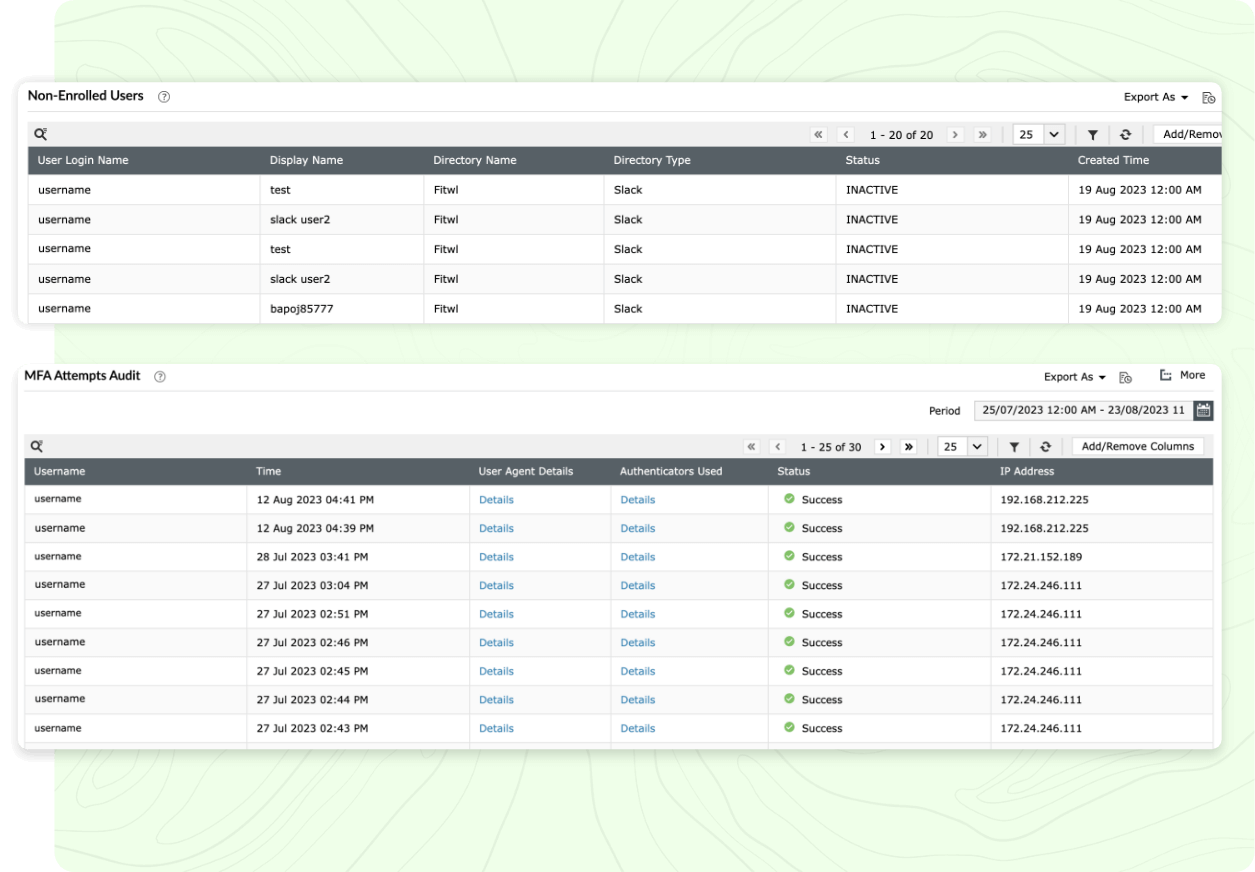Image resolution: width=1255 pixels, height=872 pixels.
Task: Click the schedule report icon in MFA Attempts Audit
Action: [x=1126, y=377]
